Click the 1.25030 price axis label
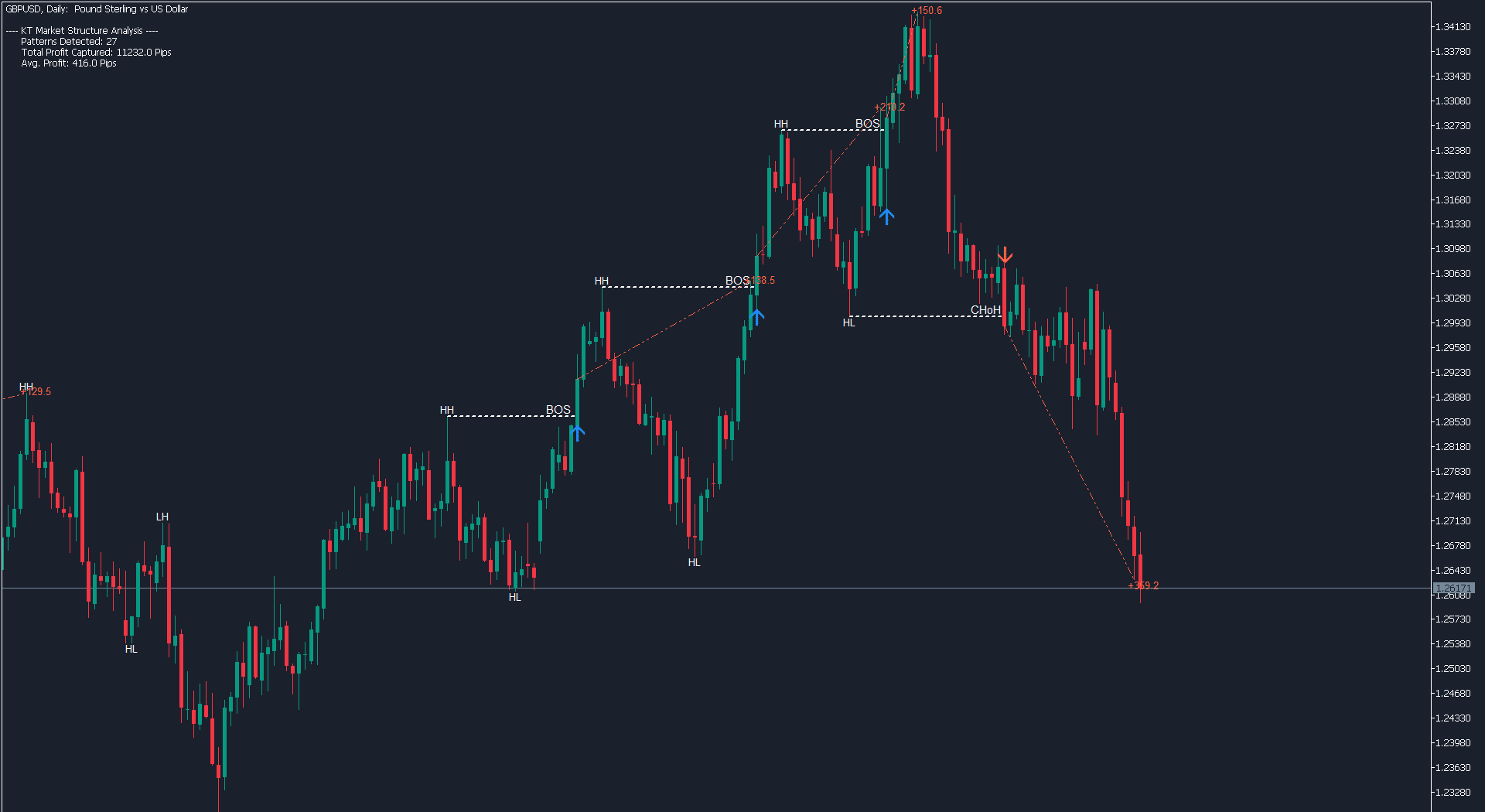 tap(1453, 669)
